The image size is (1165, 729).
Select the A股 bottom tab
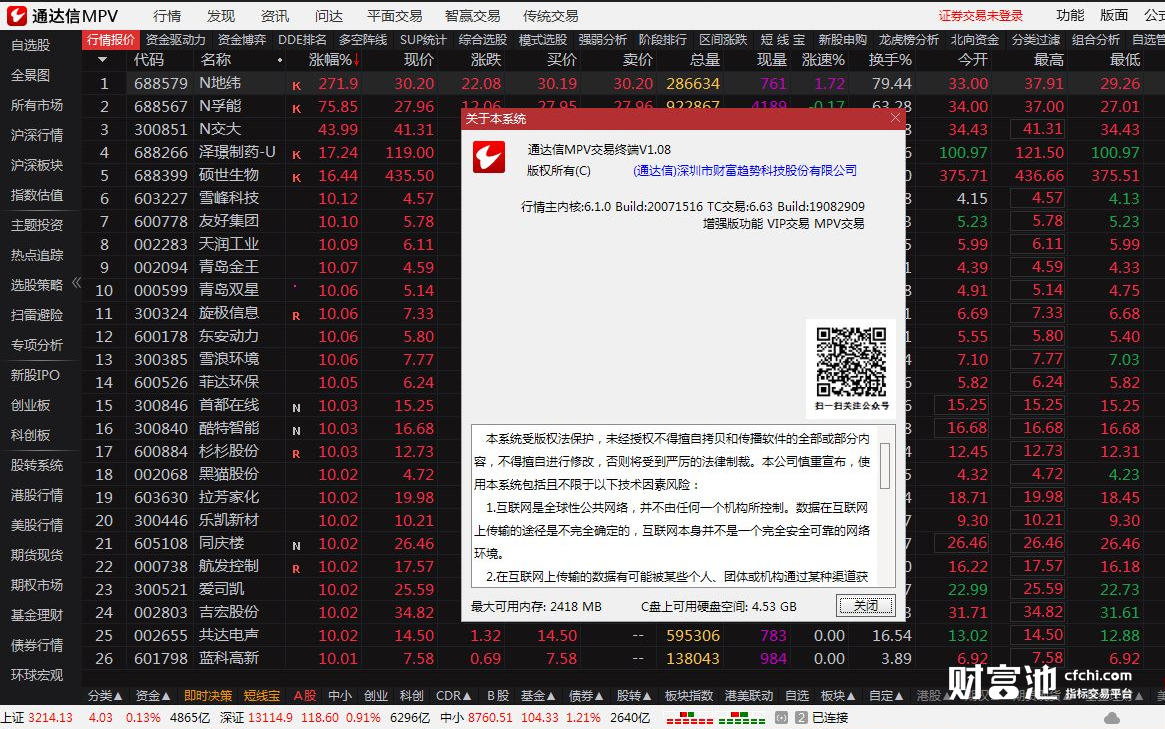(305, 696)
